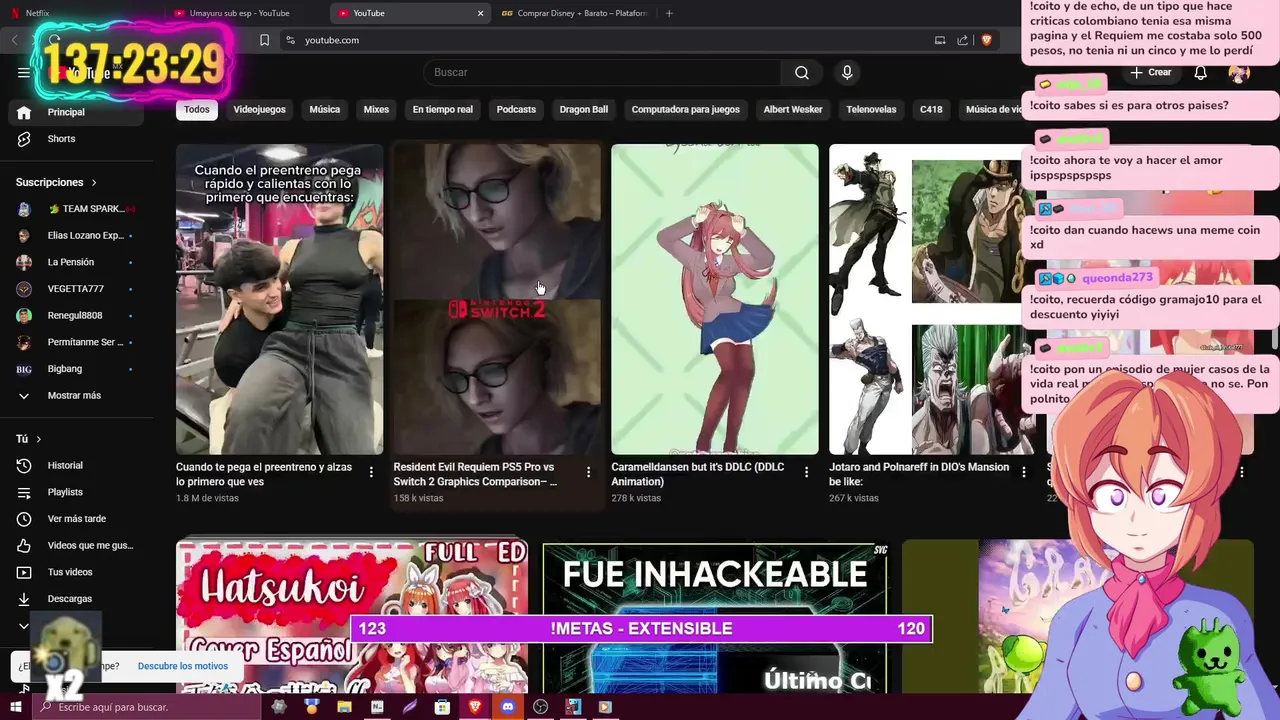Switch to Comprar Disney + Barato tab
This screenshot has height=720, width=1280.
575,13
